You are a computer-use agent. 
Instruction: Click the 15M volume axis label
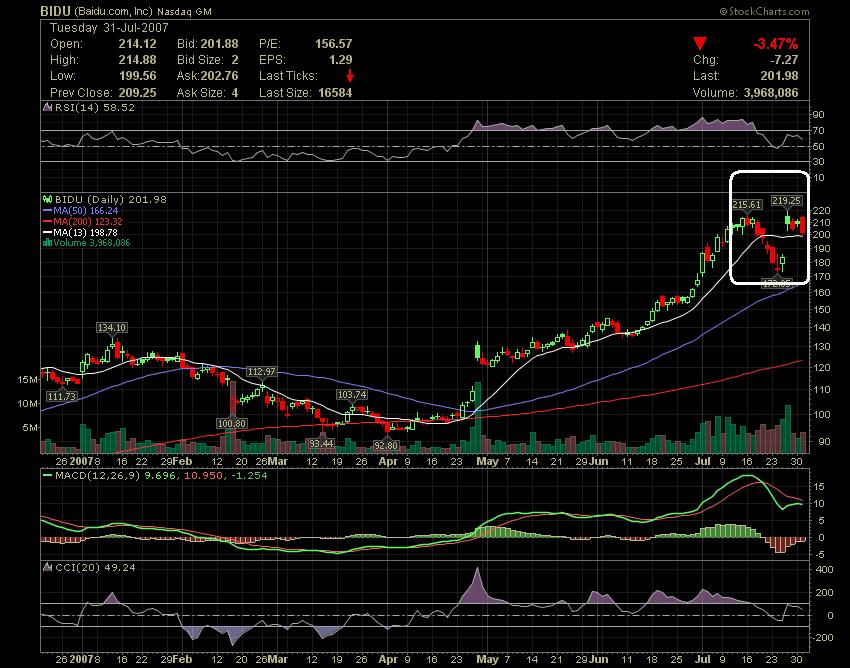pyautogui.click(x=28, y=380)
